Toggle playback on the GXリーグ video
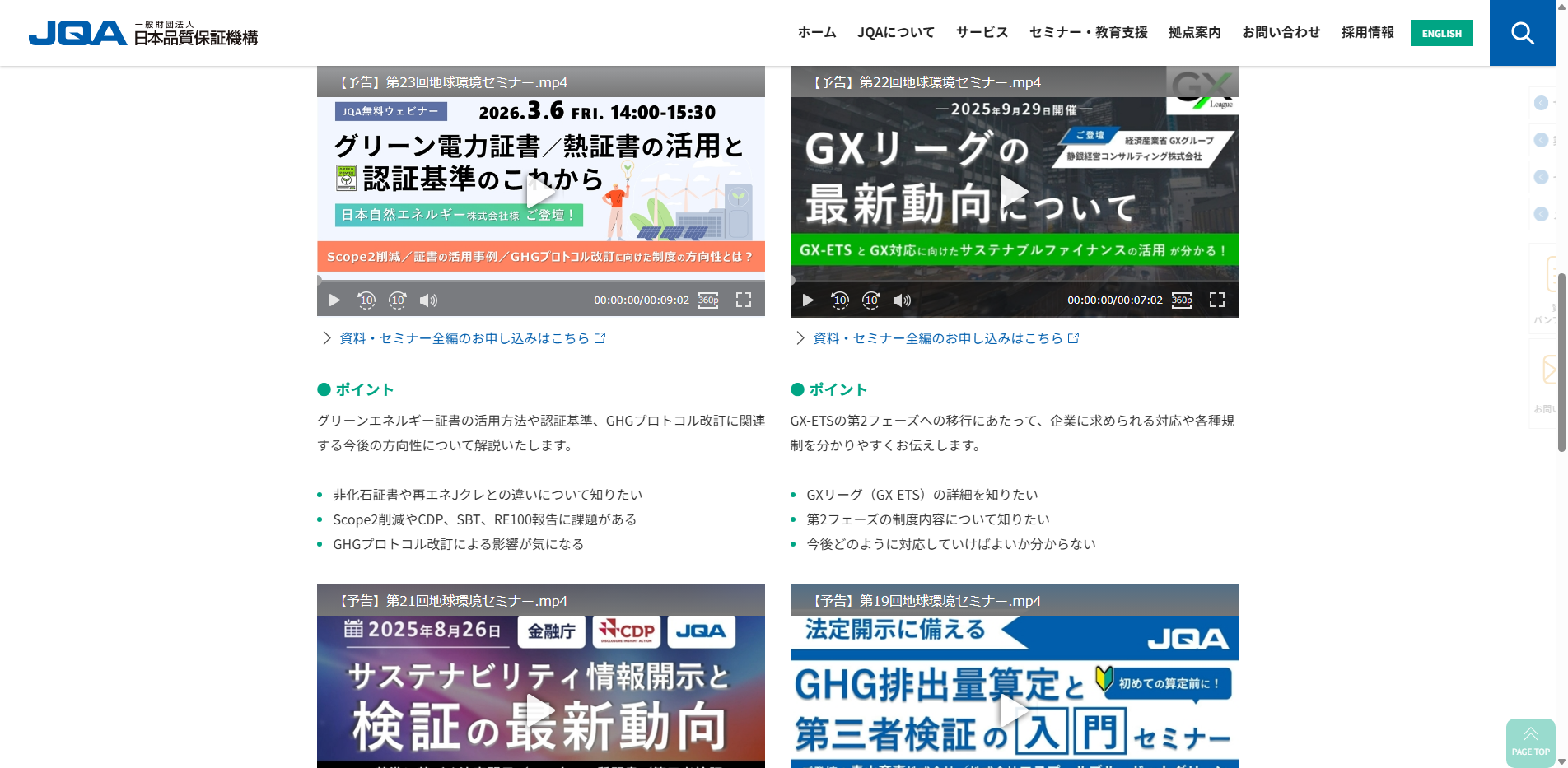 pos(1014,190)
